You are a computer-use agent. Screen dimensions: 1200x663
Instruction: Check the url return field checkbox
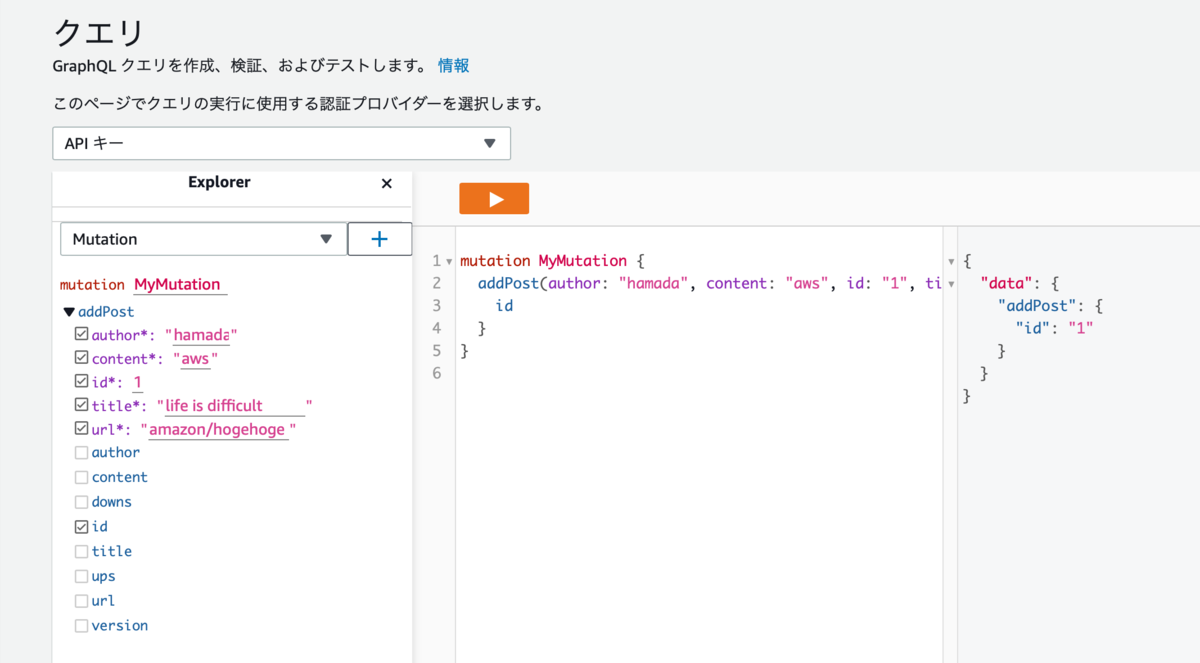(x=81, y=600)
